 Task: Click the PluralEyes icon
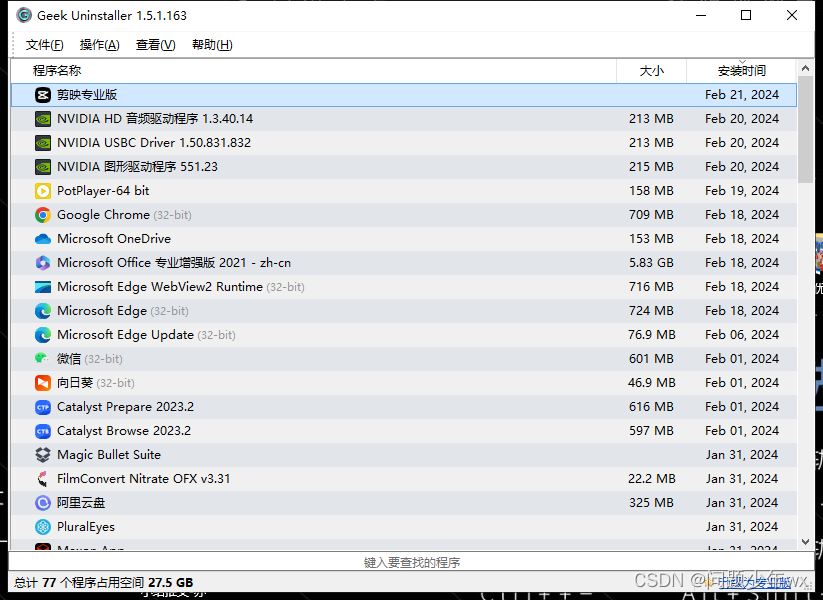(43, 527)
